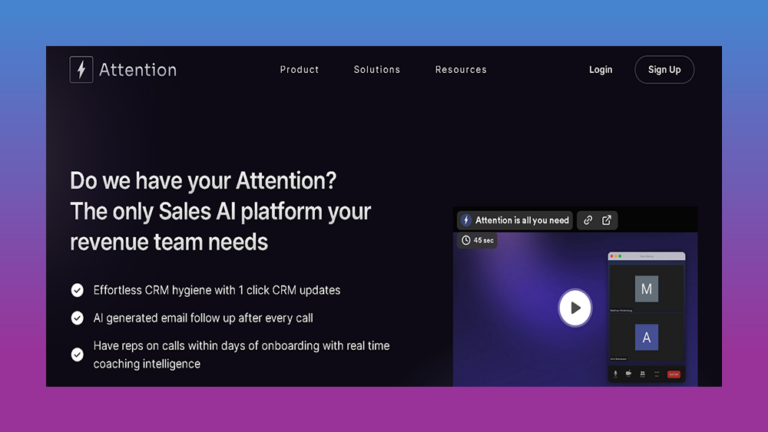768x432 pixels.
Task: Click checkmark beside real time coaching text
Action: [77, 355]
